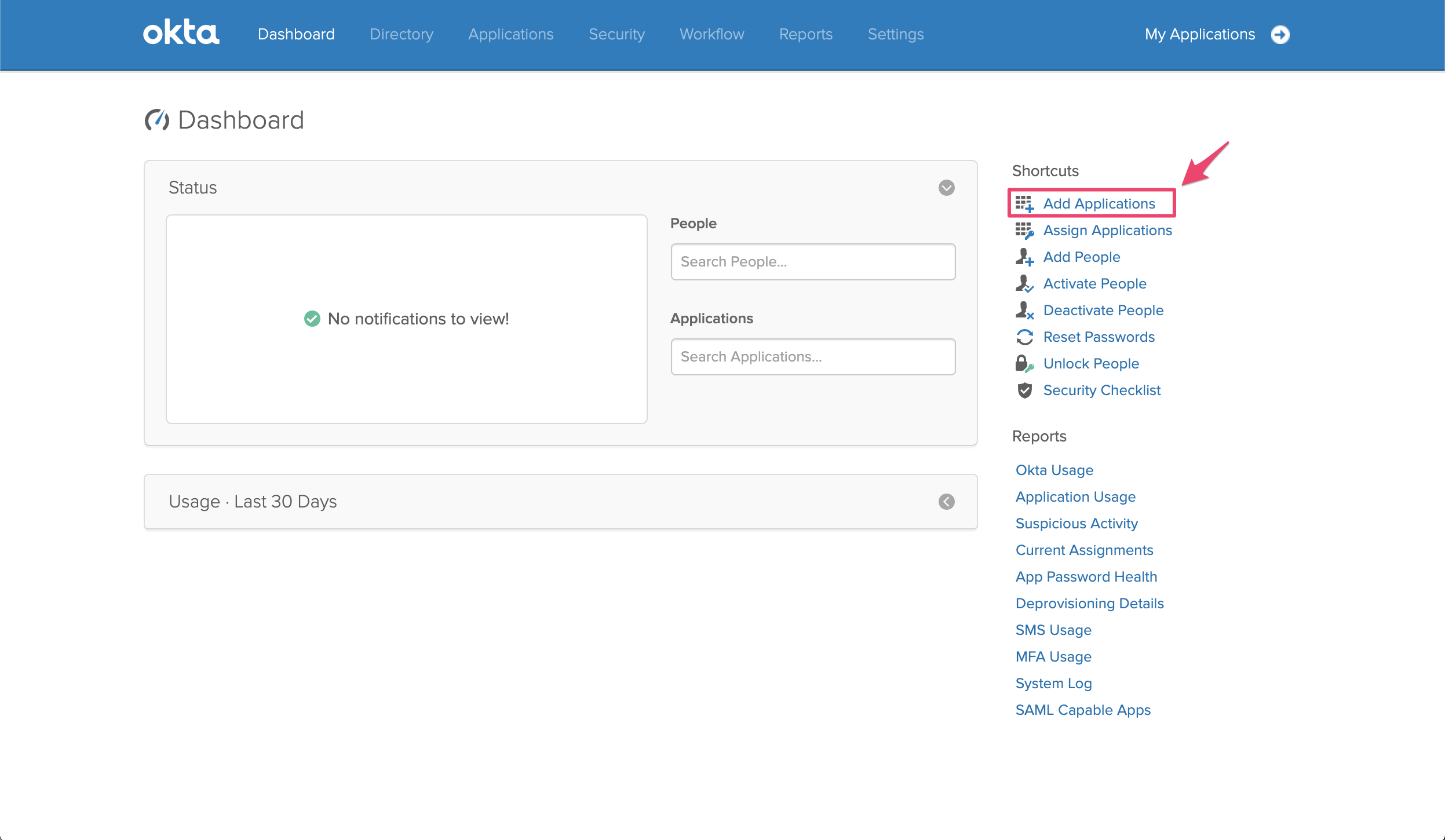This screenshot has width=1445, height=840.
Task: View the Okta Usage report
Action: [1054, 470]
